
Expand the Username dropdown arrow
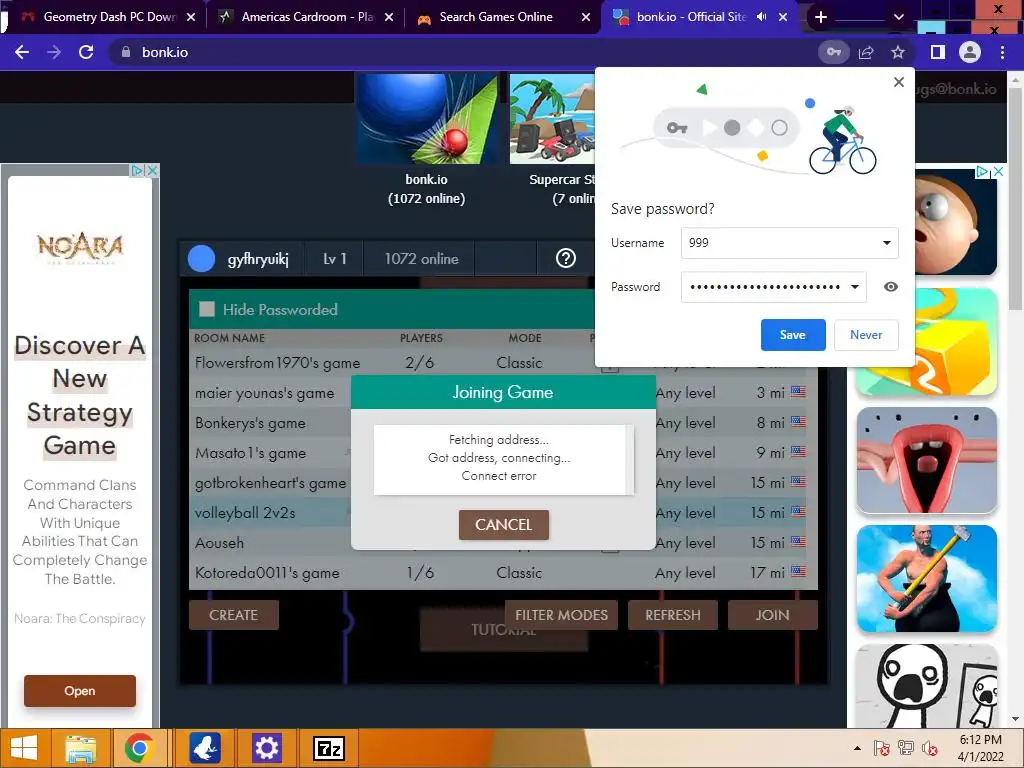point(886,243)
